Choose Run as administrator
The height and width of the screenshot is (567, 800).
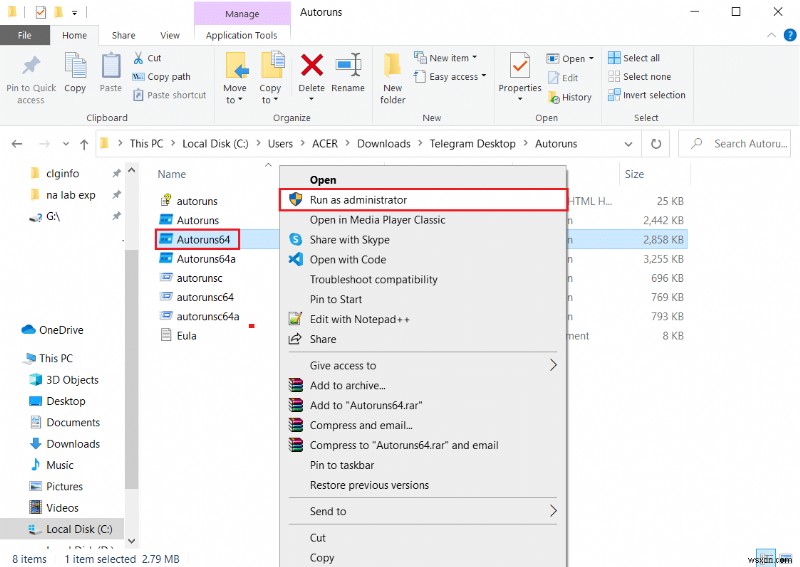(423, 200)
